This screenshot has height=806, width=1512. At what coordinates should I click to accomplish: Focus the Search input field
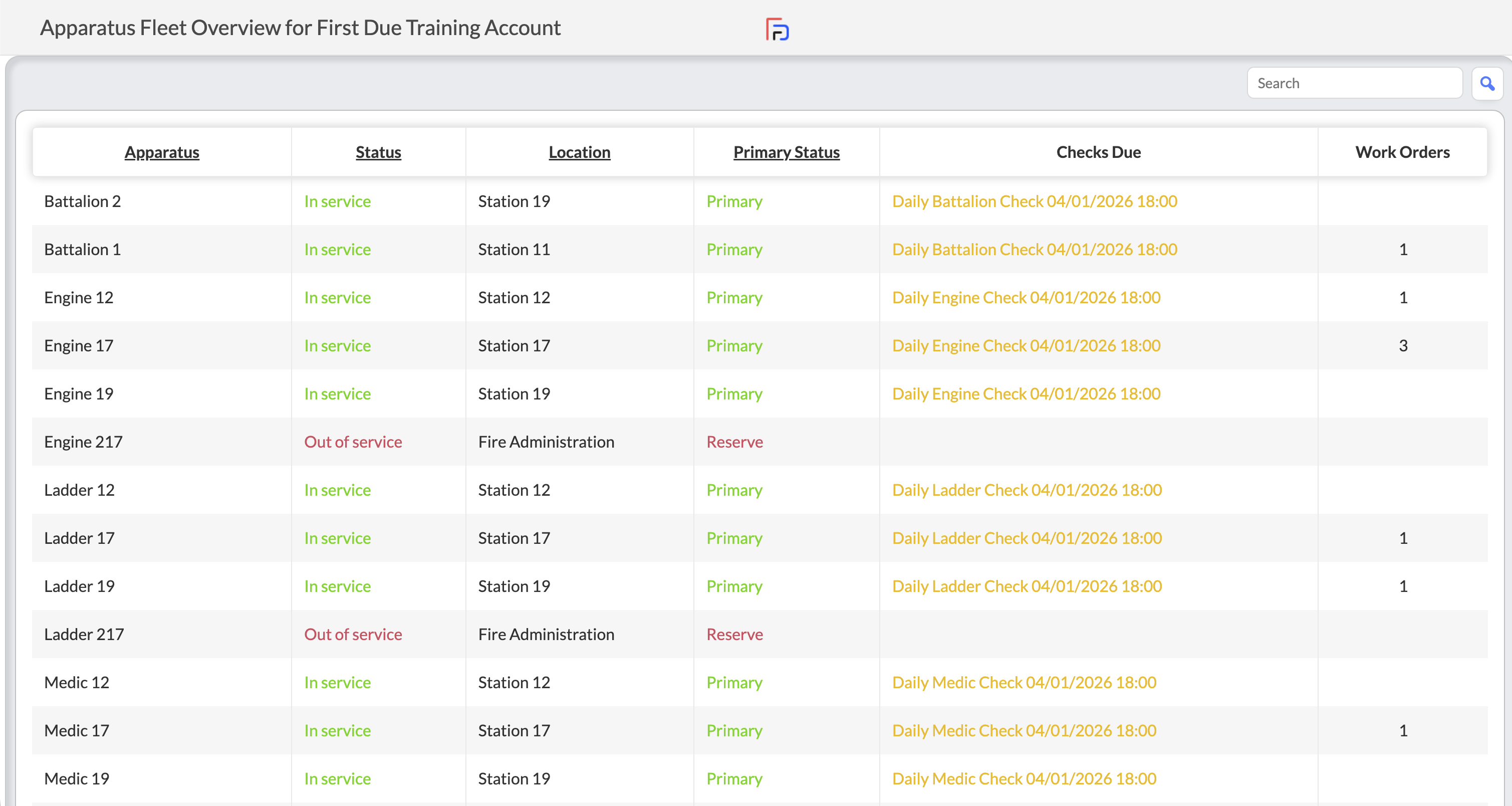coord(1354,83)
